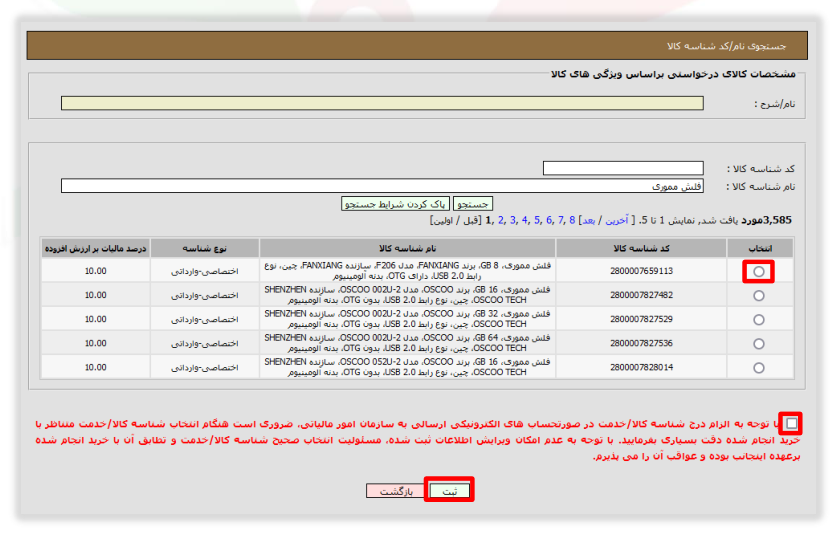Click the FANXIANG F206 product description
Screen dimensions: 838x536
click(x=408, y=271)
